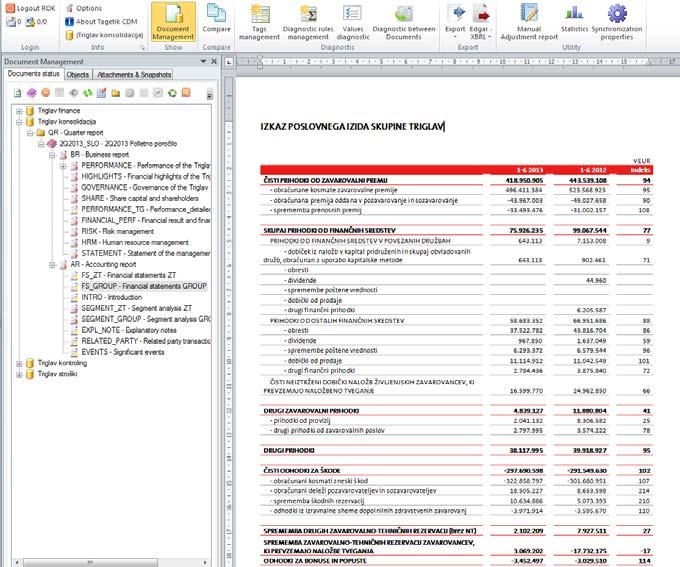Click the green refresh arrows toolbar icon

[x=88, y=93]
